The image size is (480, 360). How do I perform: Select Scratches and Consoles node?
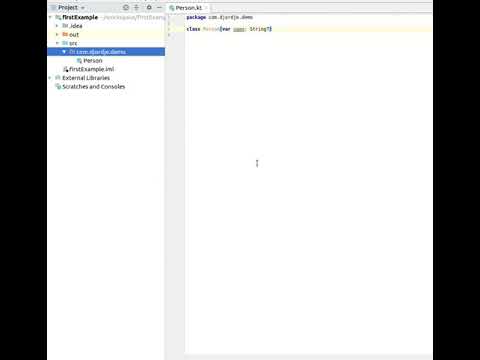click(x=94, y=86)
